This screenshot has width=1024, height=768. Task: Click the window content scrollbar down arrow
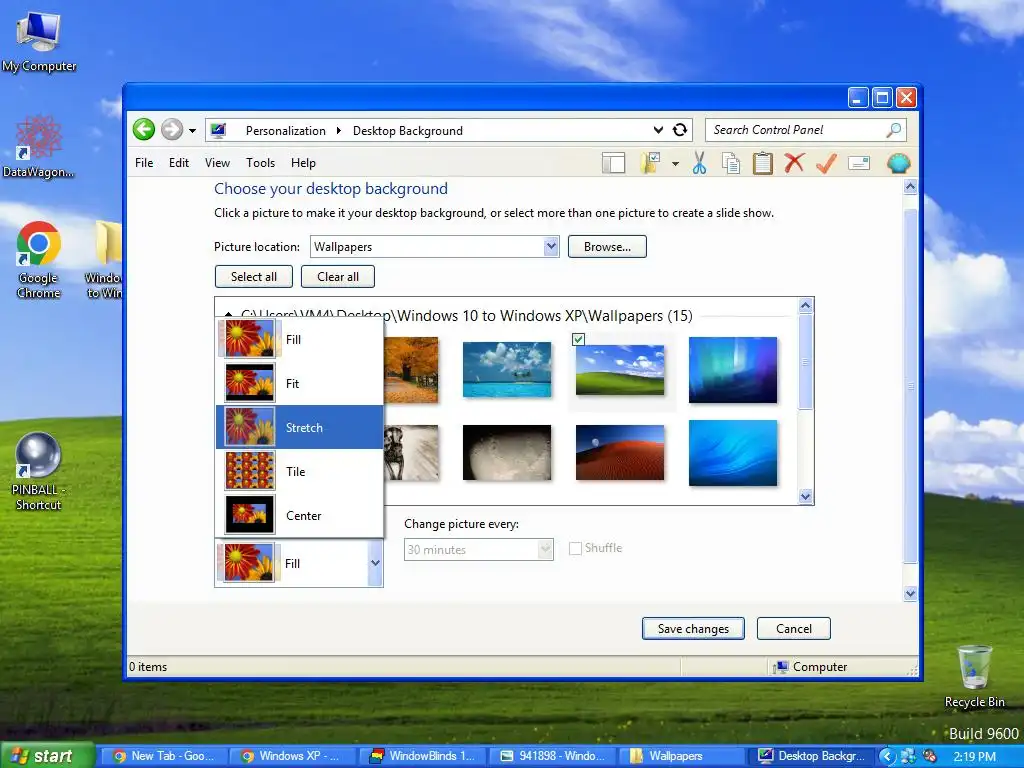click(x=910, y=594)
